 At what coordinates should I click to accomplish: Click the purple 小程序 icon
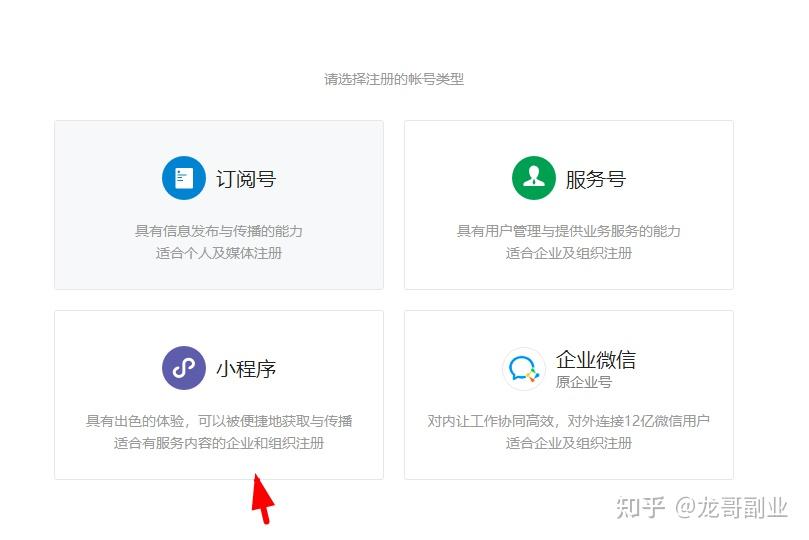[184, 368]
